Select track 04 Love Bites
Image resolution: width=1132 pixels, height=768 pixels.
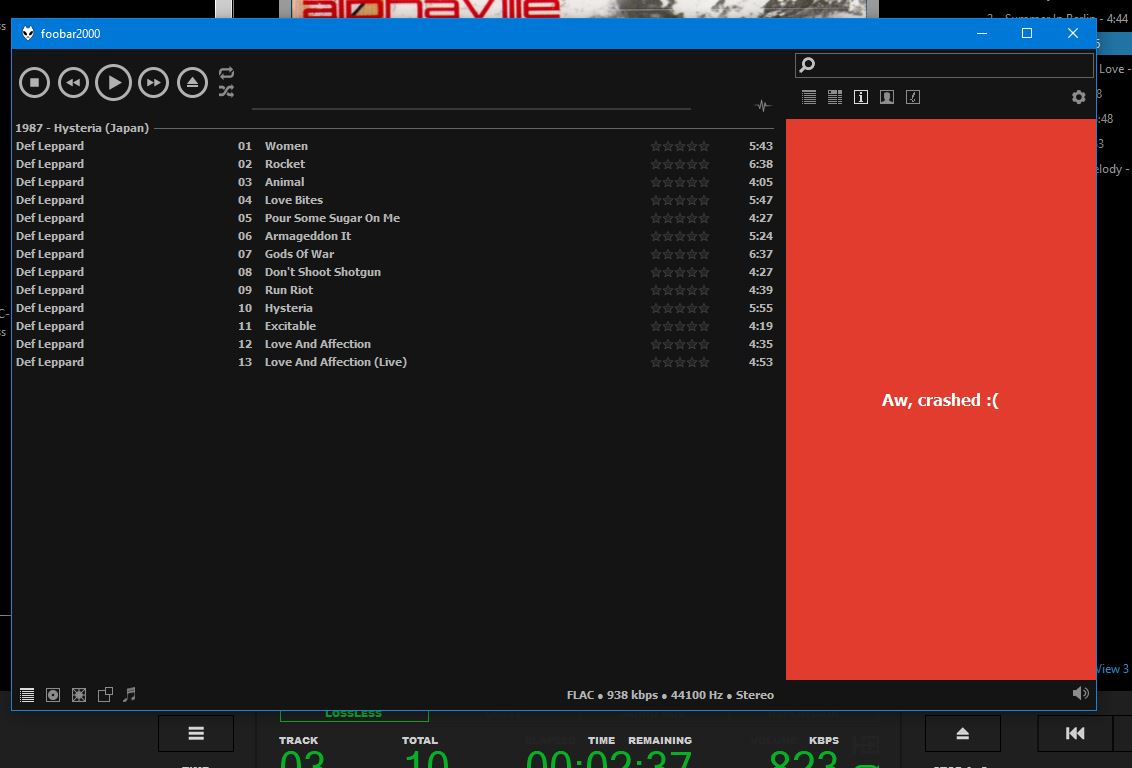point(394,200)
